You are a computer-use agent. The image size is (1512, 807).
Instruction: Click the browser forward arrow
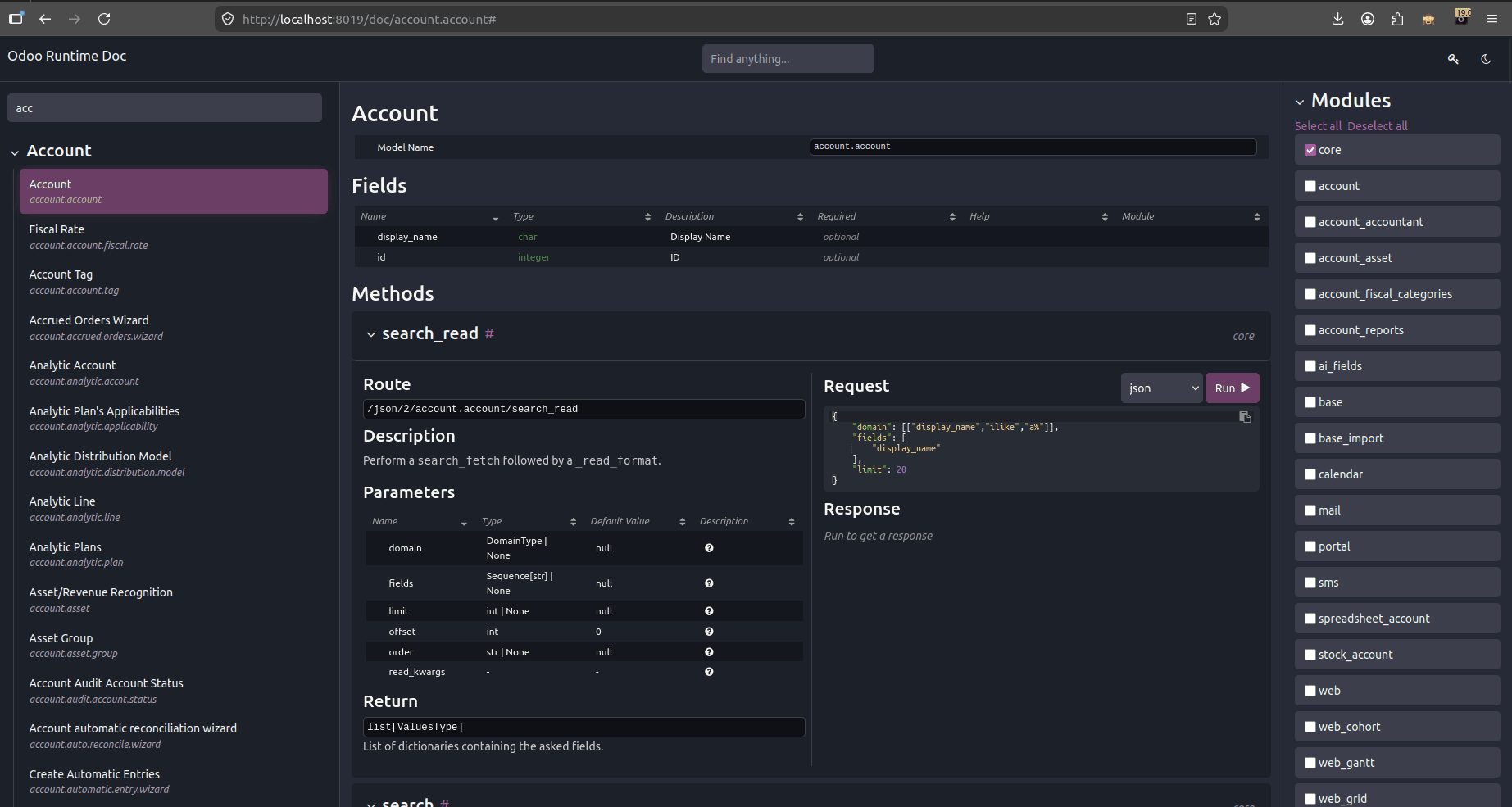coord(75,19)
